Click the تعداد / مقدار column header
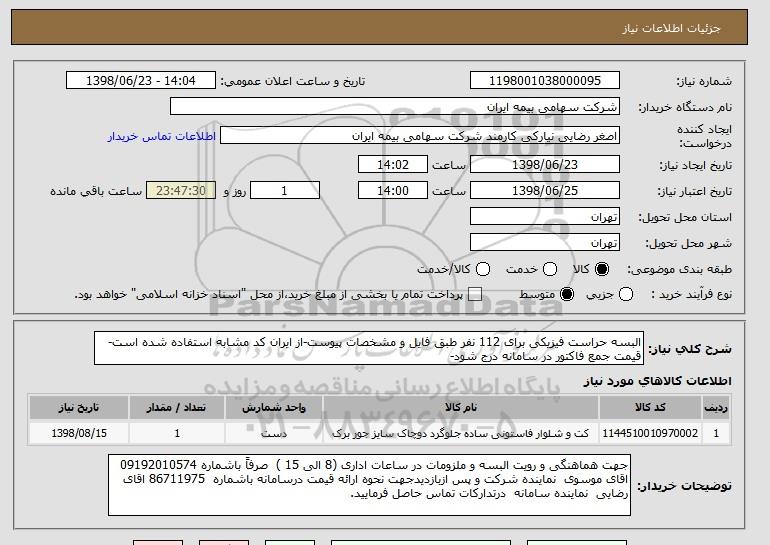770x545 pixels. coord(177,408)
